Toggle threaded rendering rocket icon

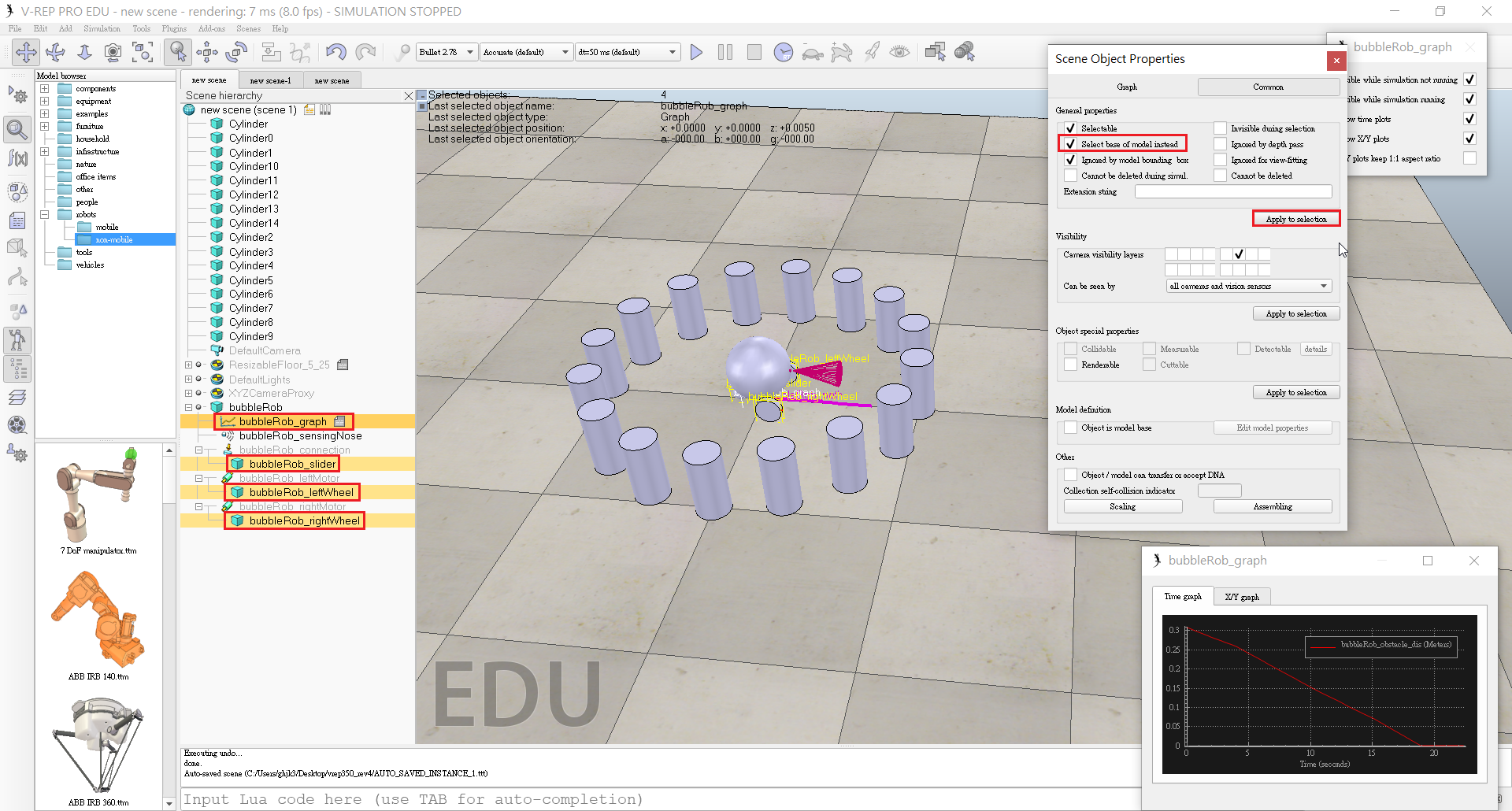point(871,52)
